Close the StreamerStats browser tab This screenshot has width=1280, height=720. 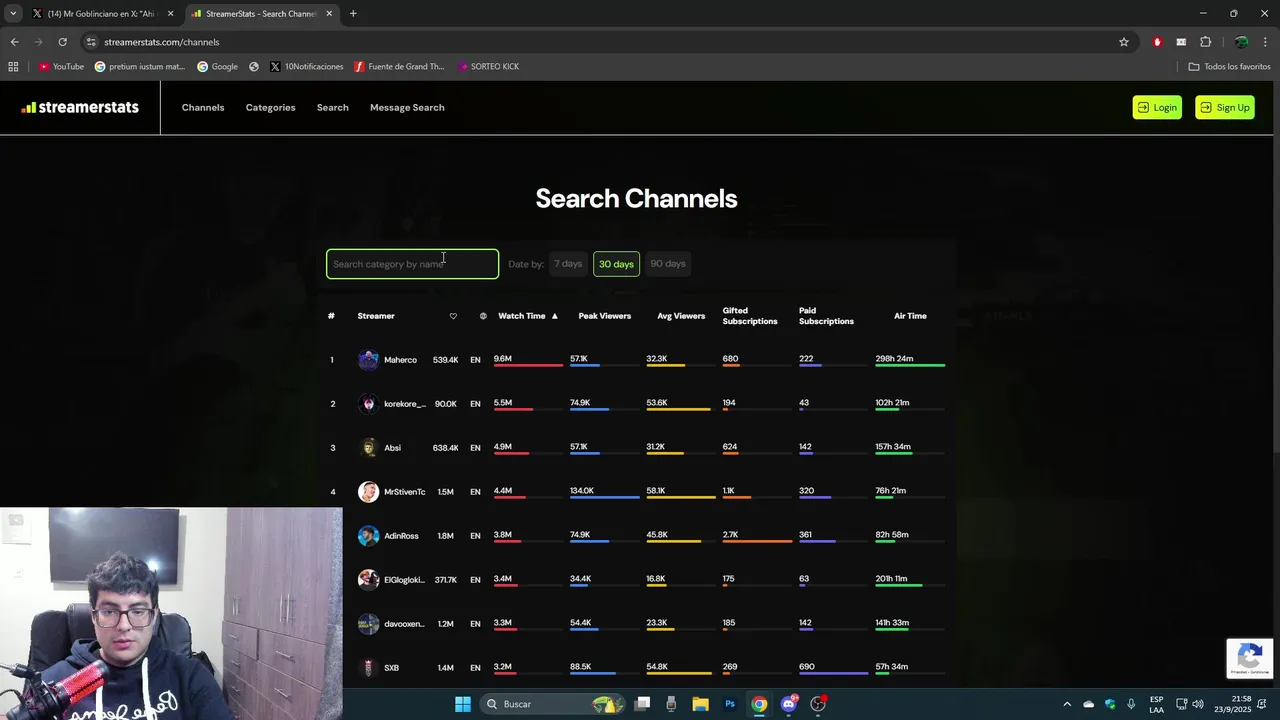click(329, 14)
